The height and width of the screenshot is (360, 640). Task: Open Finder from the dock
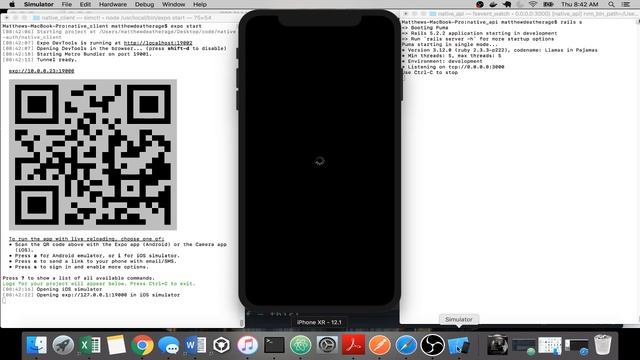coord(37,345)
